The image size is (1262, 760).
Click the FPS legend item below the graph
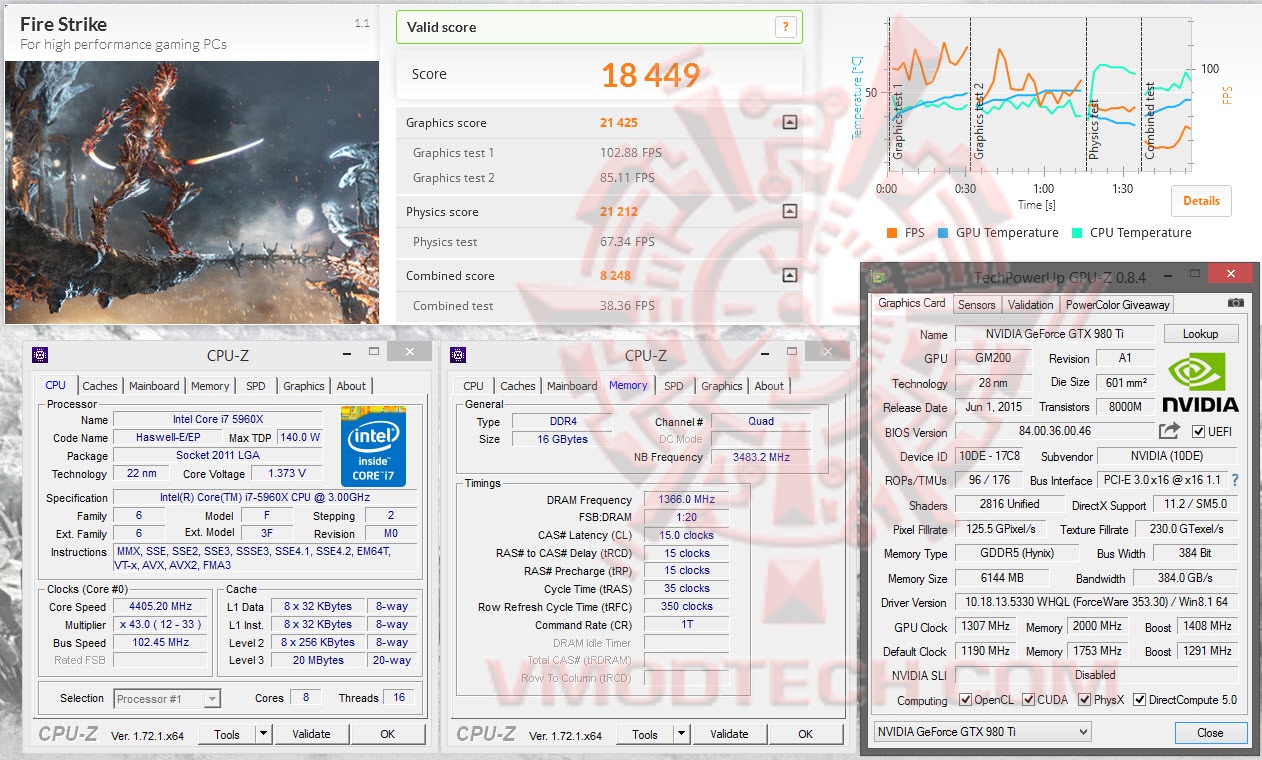click(906, 232)
